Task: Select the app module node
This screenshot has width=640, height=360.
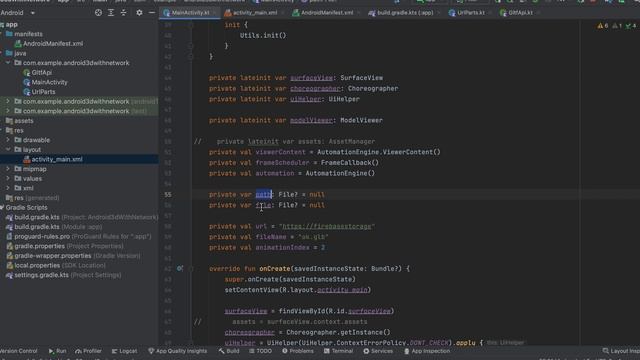Action: point(11,24)
